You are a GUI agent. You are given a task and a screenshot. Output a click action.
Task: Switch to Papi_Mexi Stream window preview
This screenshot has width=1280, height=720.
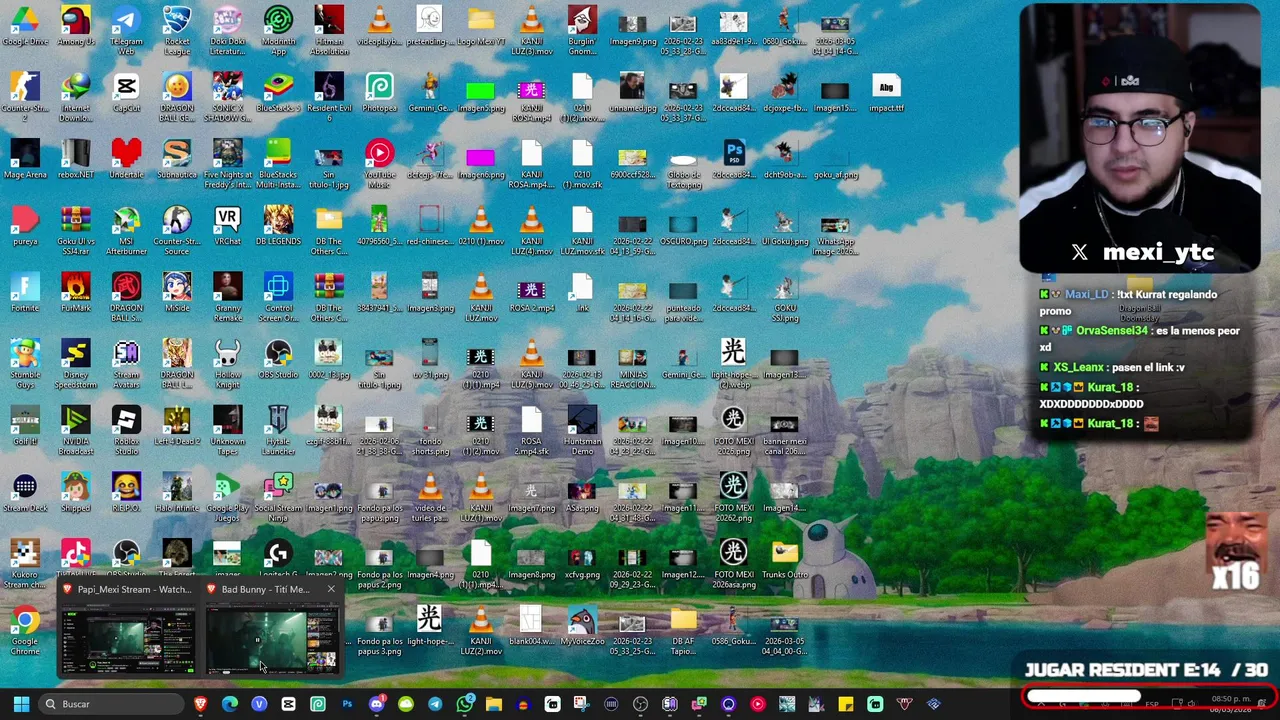[127, 629]
